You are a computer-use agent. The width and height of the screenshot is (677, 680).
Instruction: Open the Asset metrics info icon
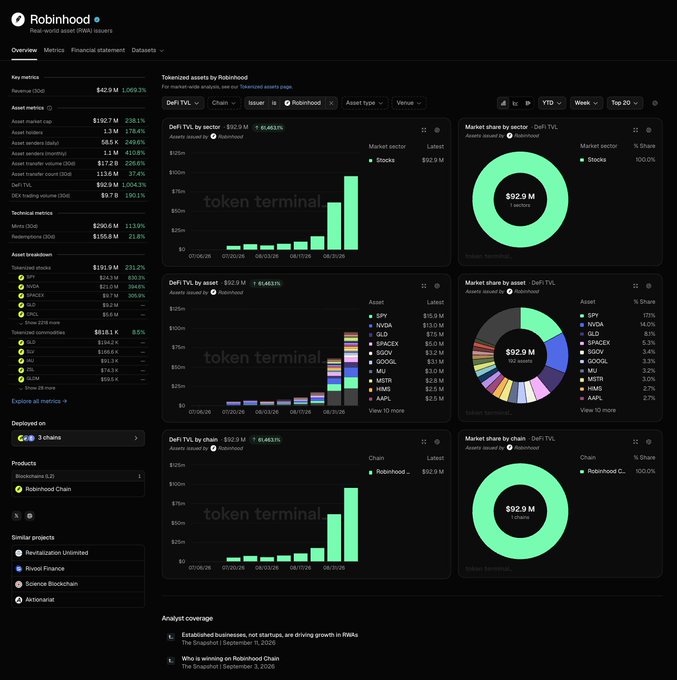coord(49,108)
